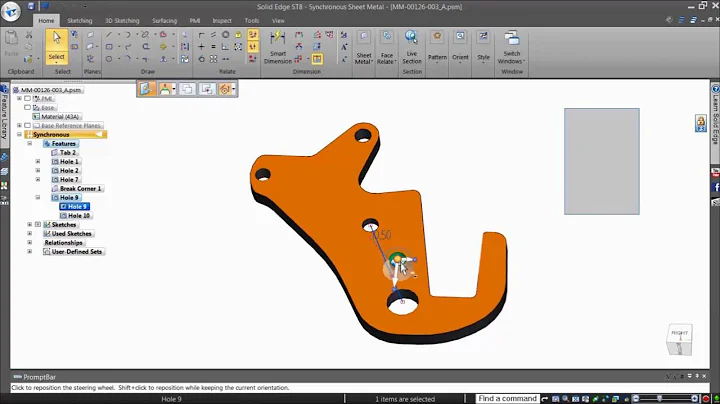Image resolution: width=720 pixels, height=404 pixels.
Task: Click the Smart Dimension tool
Action: point(278,47)
